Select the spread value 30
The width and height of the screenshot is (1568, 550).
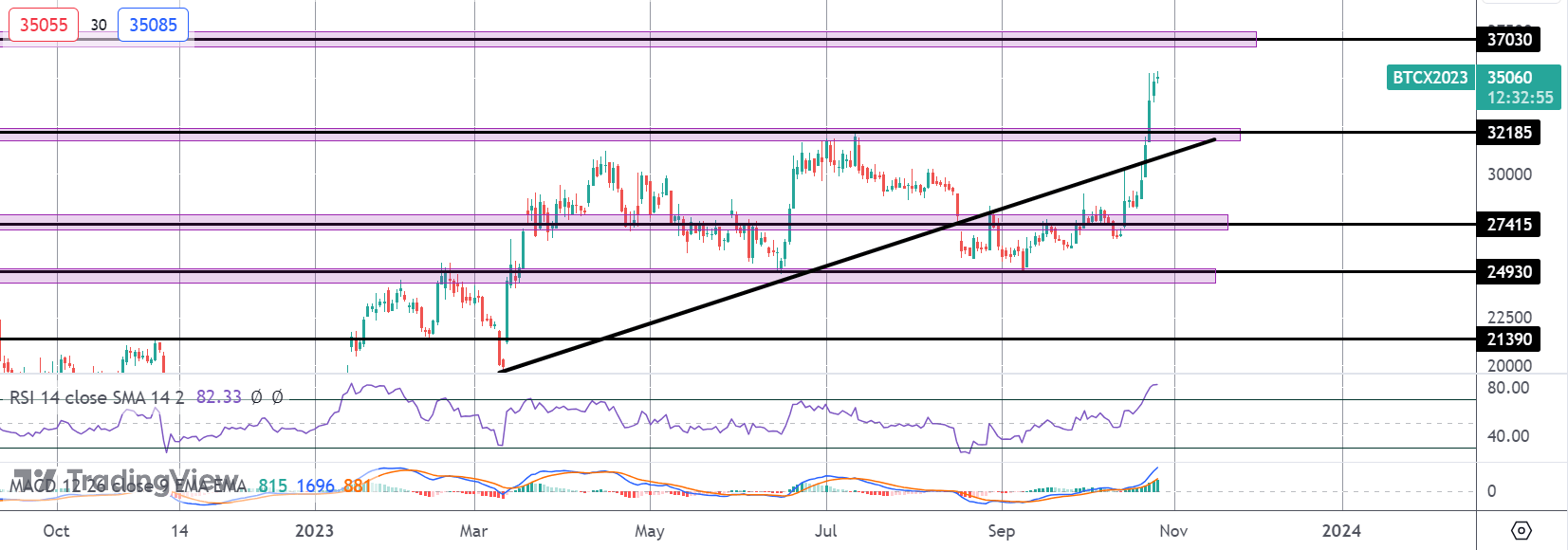(99, 25)
